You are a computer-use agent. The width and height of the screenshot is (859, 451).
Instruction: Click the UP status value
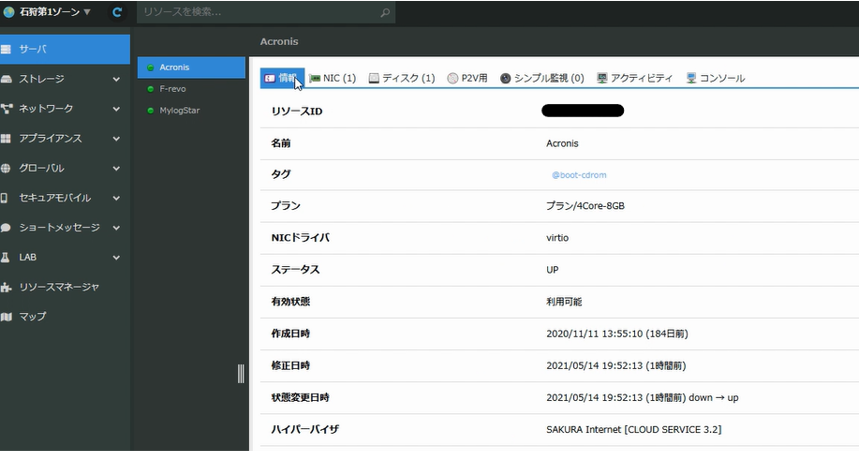[x=552, y=270]
